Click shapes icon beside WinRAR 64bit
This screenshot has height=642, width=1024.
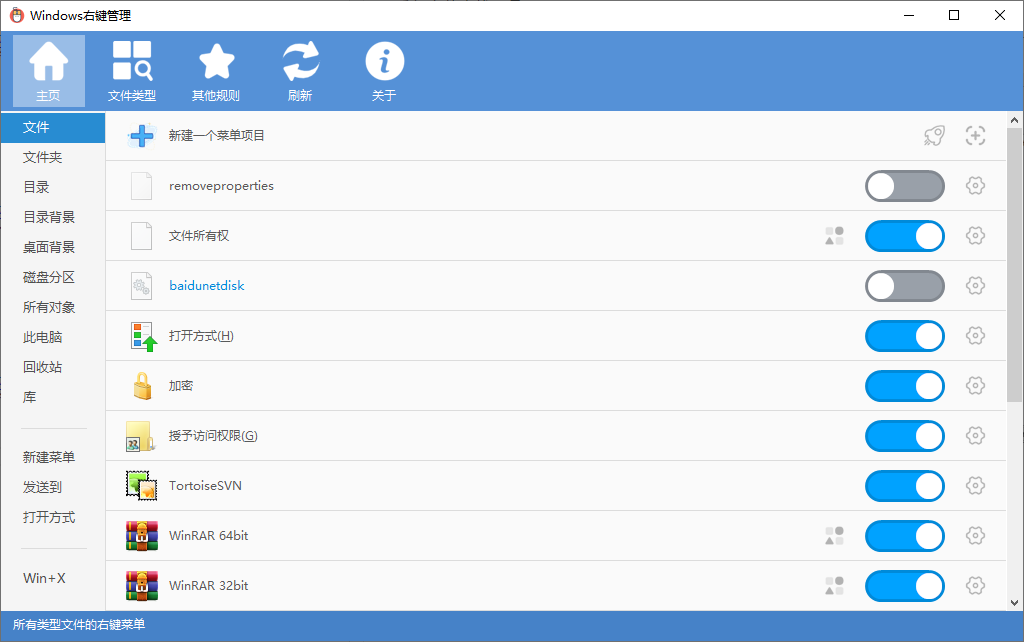click(834, 536)
